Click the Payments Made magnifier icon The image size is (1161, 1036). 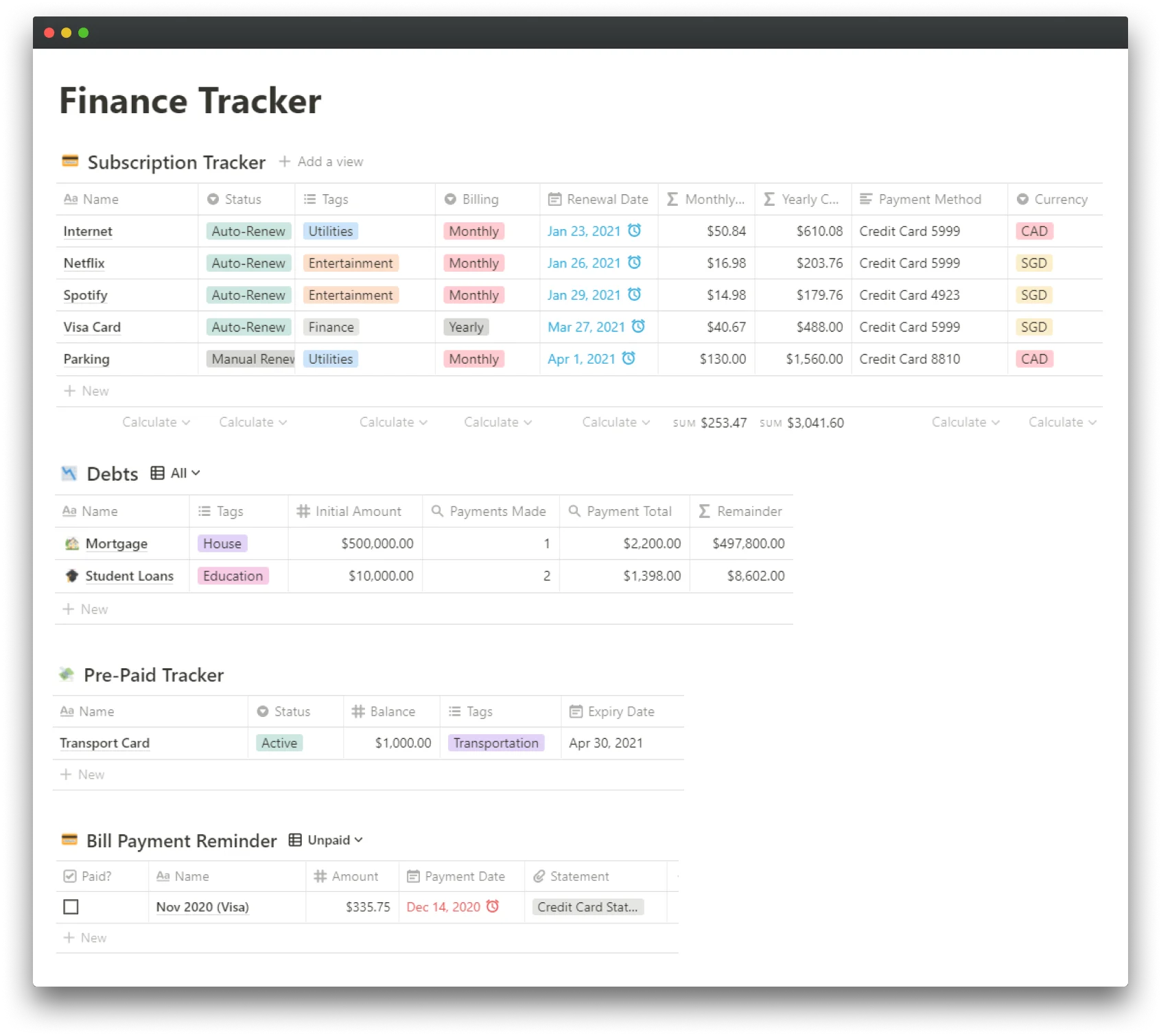click(437, 511)
